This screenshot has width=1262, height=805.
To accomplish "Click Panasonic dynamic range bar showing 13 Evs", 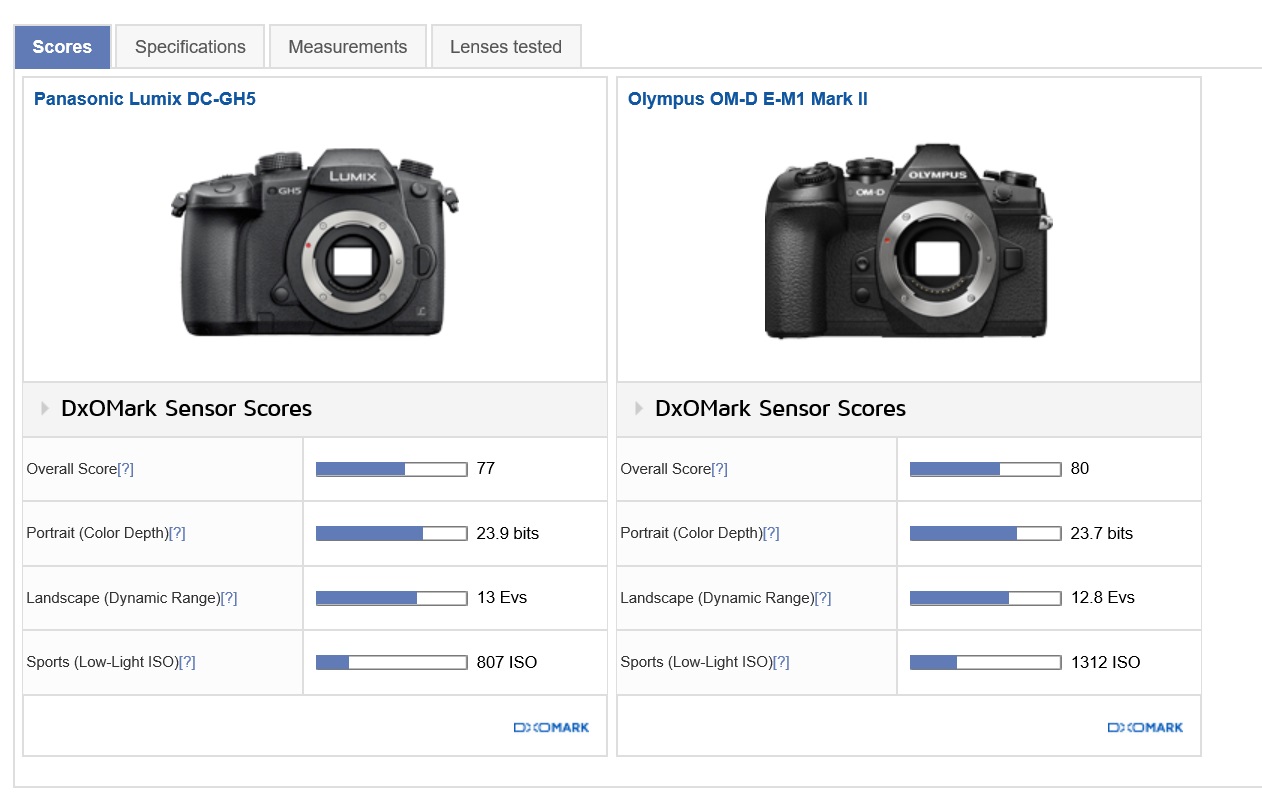I will click(x=392, y=598).
